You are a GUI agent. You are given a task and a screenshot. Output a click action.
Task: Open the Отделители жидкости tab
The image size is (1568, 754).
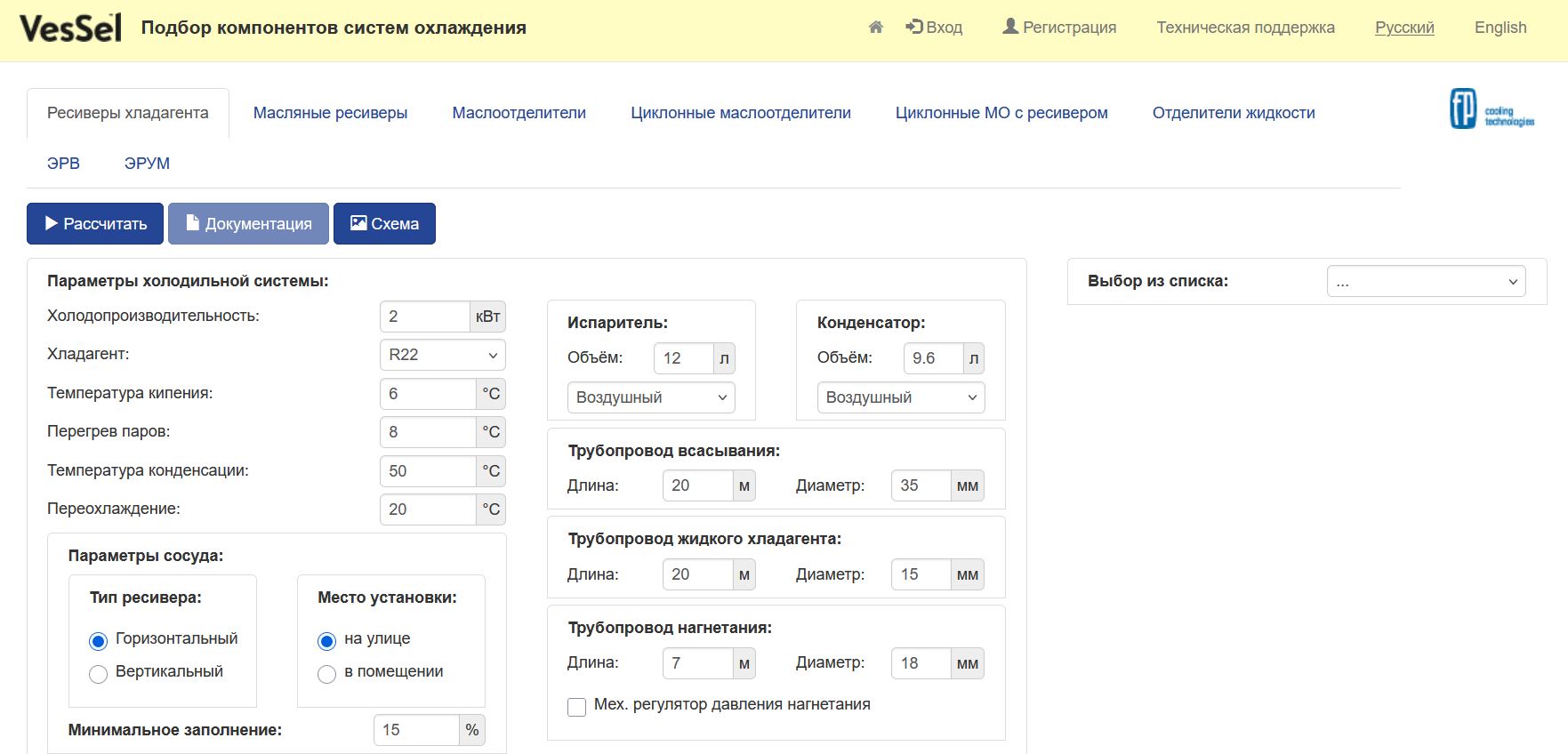1234,113
